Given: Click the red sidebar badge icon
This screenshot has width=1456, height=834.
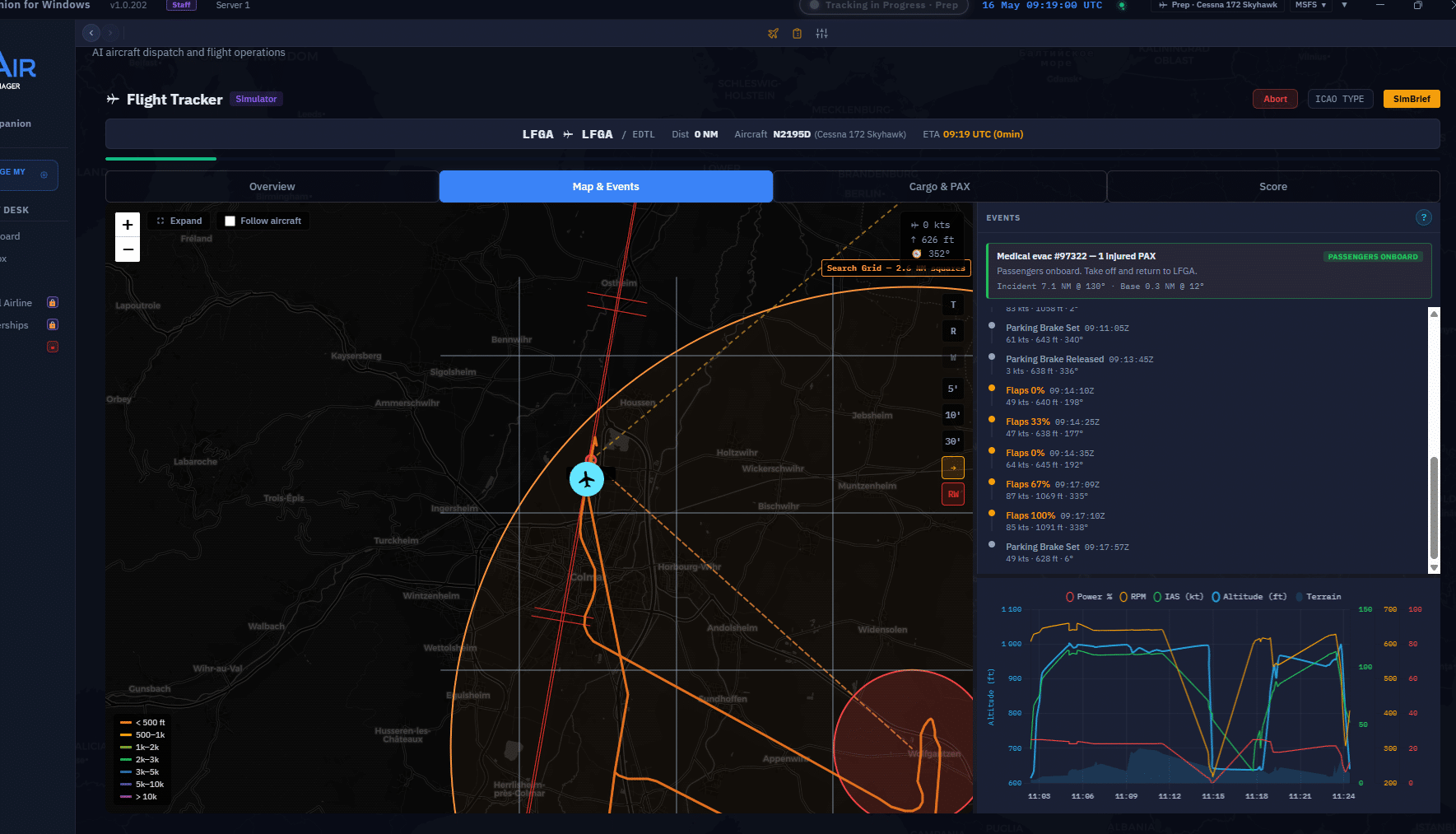Looking at the screenshot, I should (53, 347).
